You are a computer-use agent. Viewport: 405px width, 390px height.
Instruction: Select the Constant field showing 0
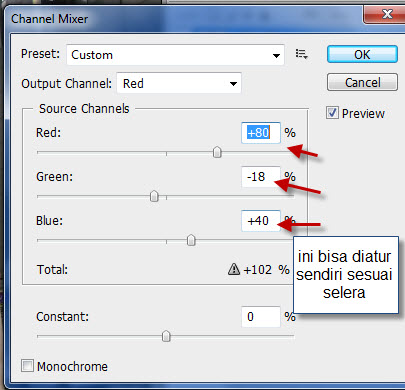point(261,317)
